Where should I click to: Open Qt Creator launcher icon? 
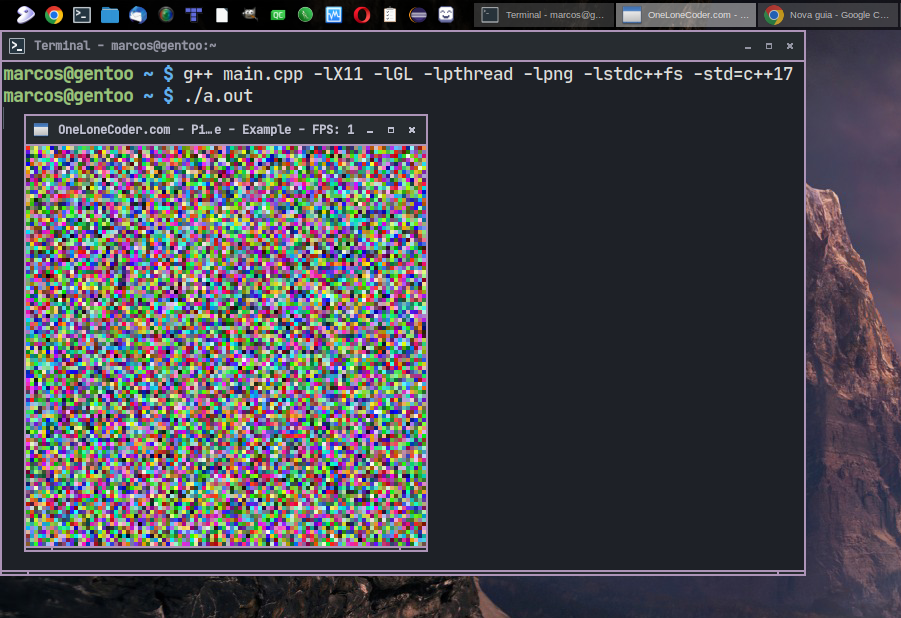point(278,15)
